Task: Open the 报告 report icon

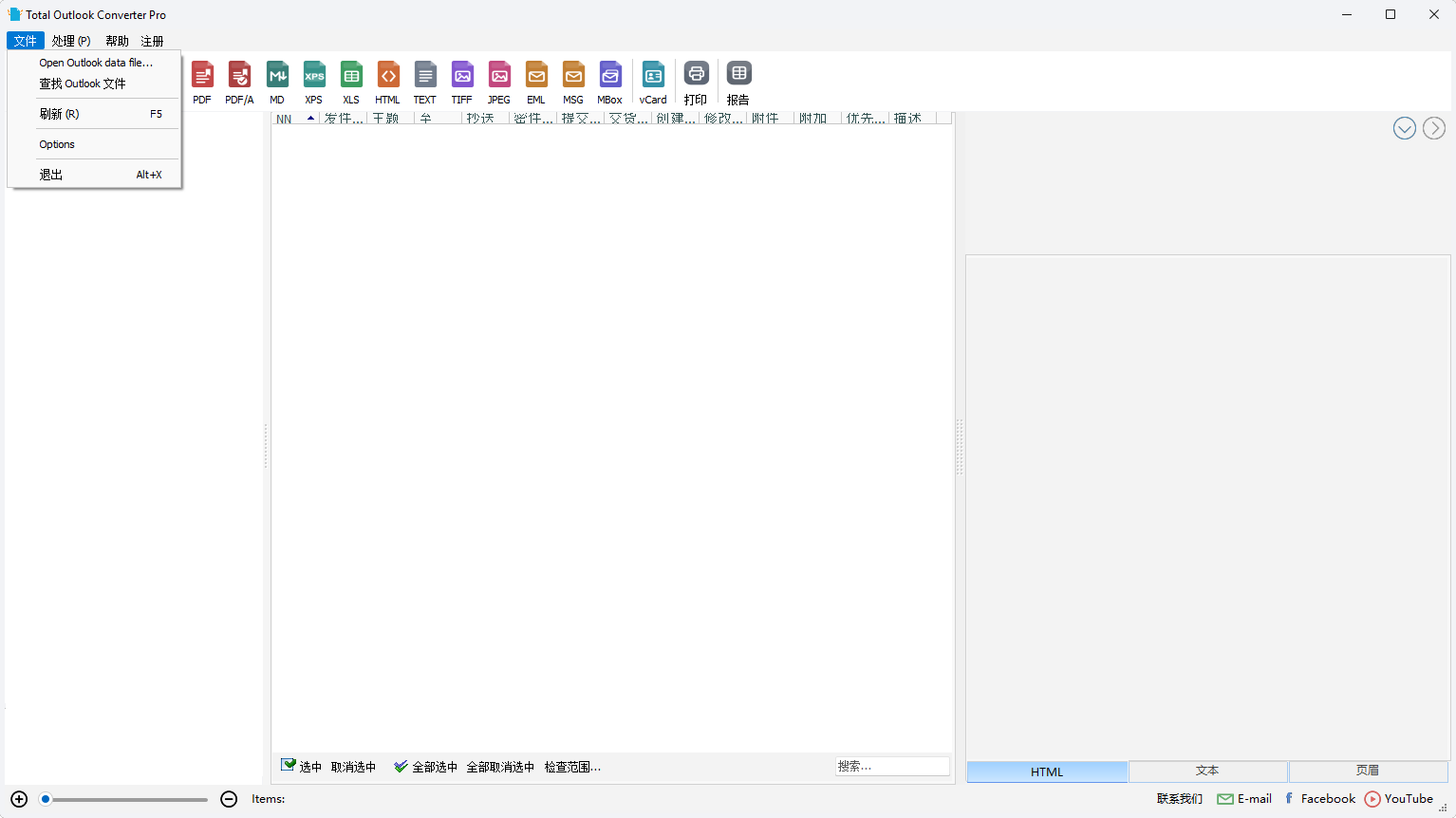Action: click(x=738, y=83)
